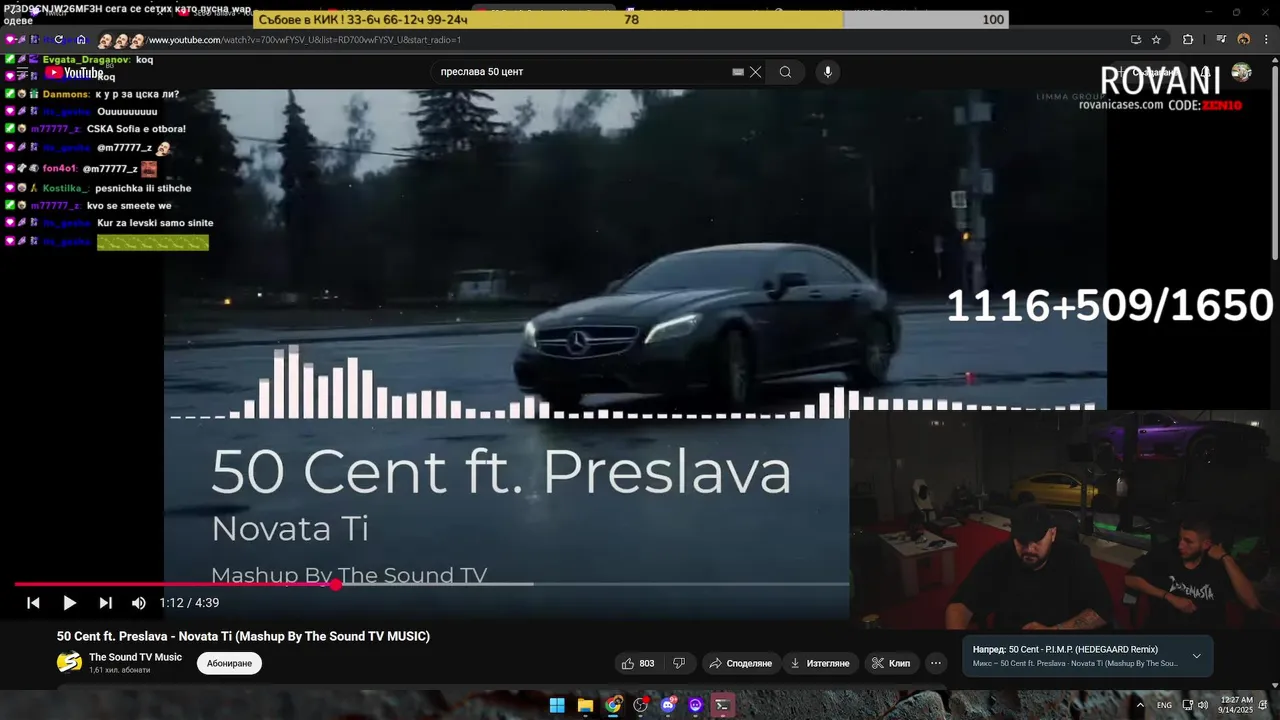The width and height of the screenshot is (1280, 720).
Task: Reload the page with the refresh icon
Action: tap(58, 40)
